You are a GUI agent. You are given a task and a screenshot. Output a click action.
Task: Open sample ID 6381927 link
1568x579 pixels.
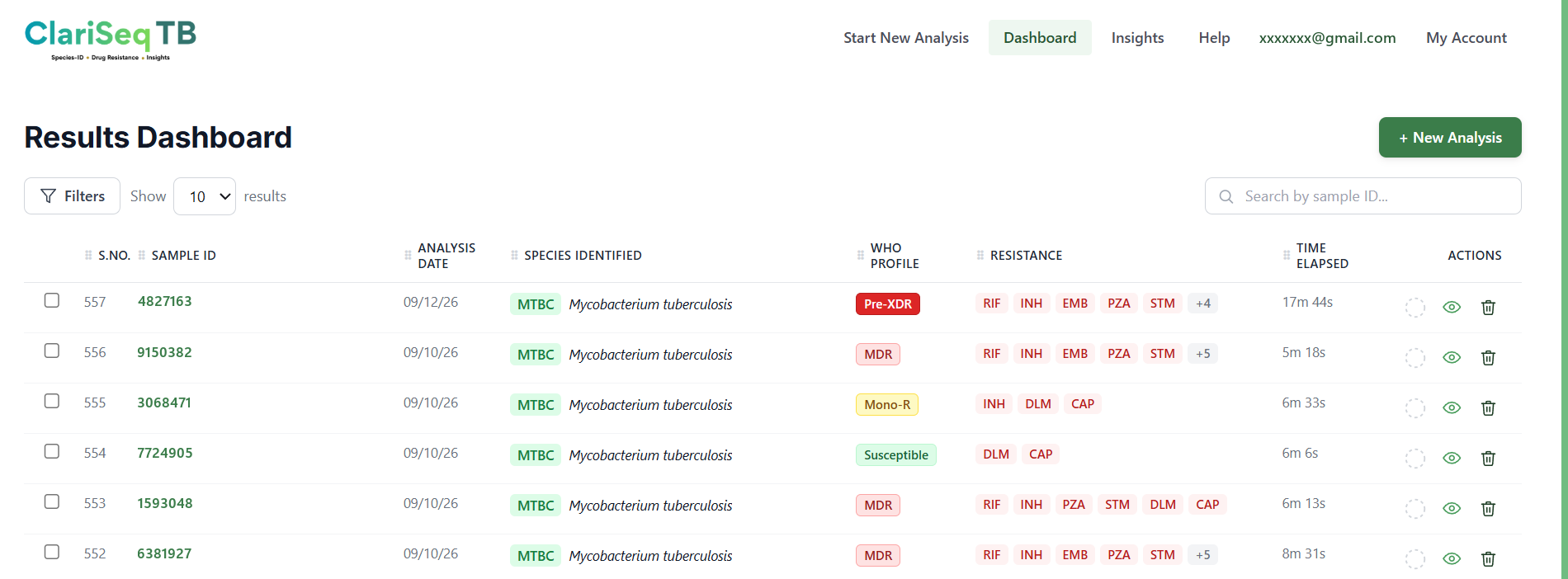164,553
